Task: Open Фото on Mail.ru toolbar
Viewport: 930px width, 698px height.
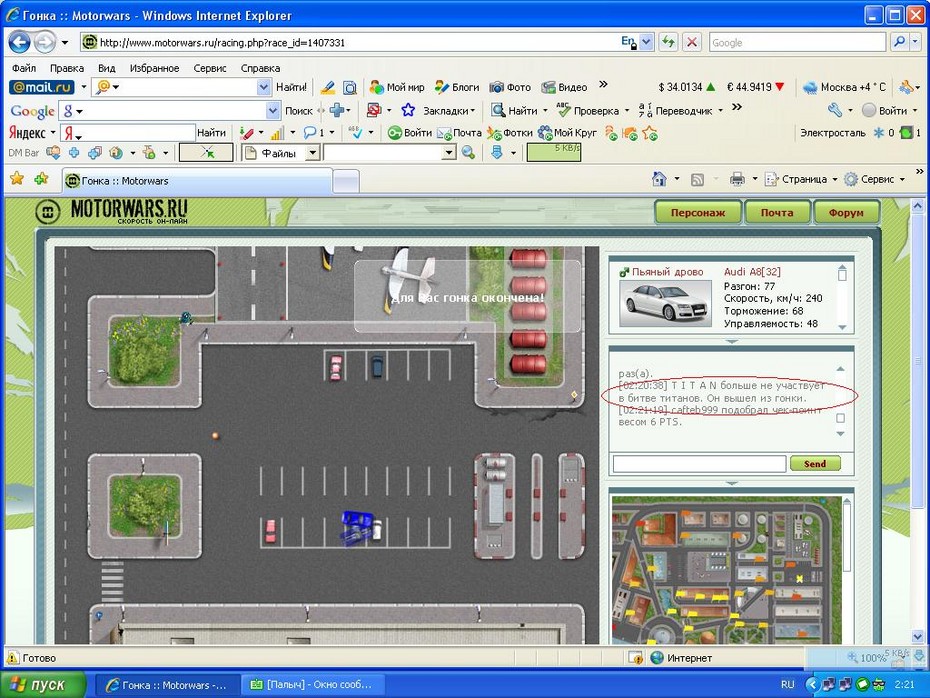Action: coord(510,87)
